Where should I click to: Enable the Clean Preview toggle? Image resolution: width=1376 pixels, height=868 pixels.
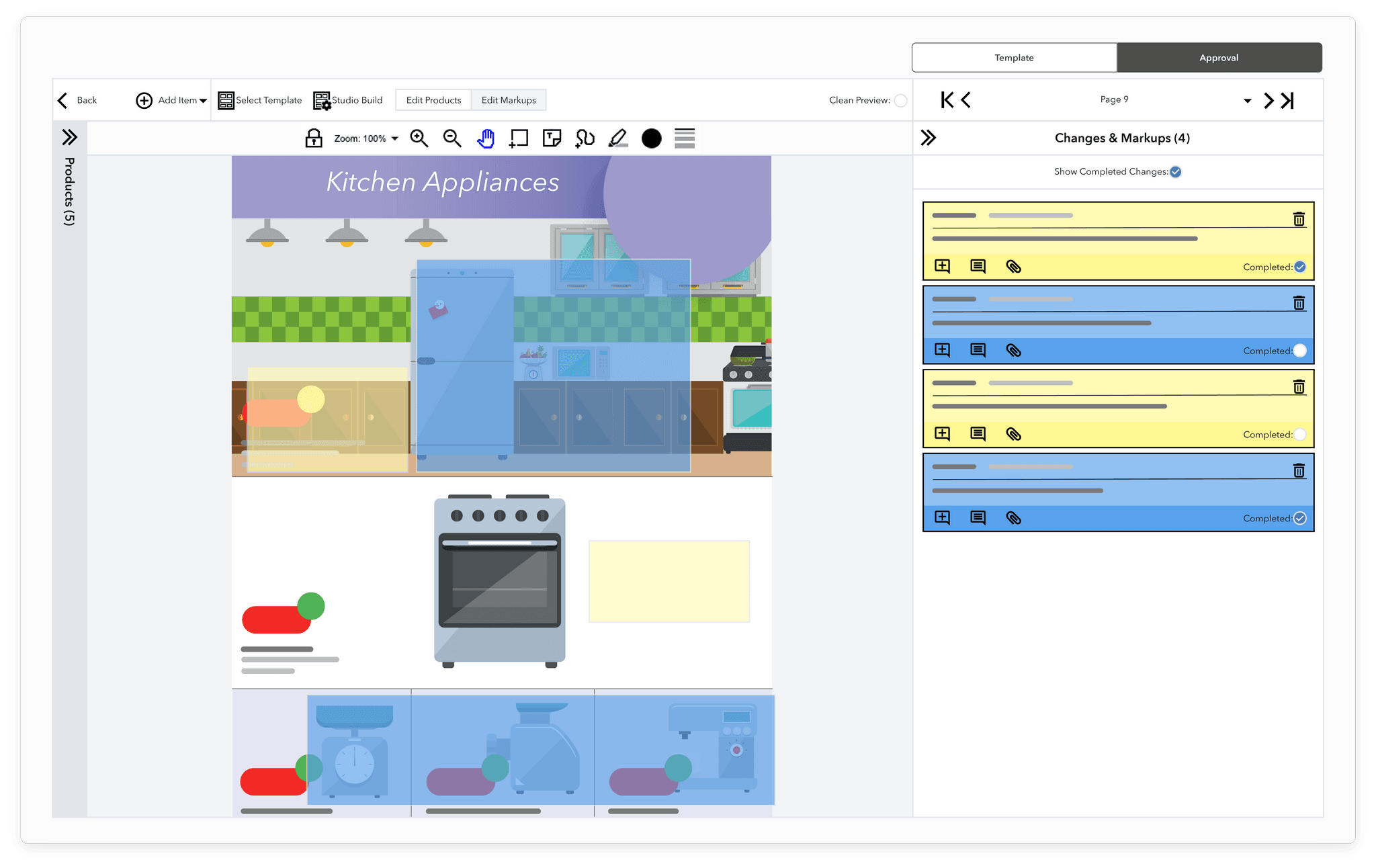point(900,99)
